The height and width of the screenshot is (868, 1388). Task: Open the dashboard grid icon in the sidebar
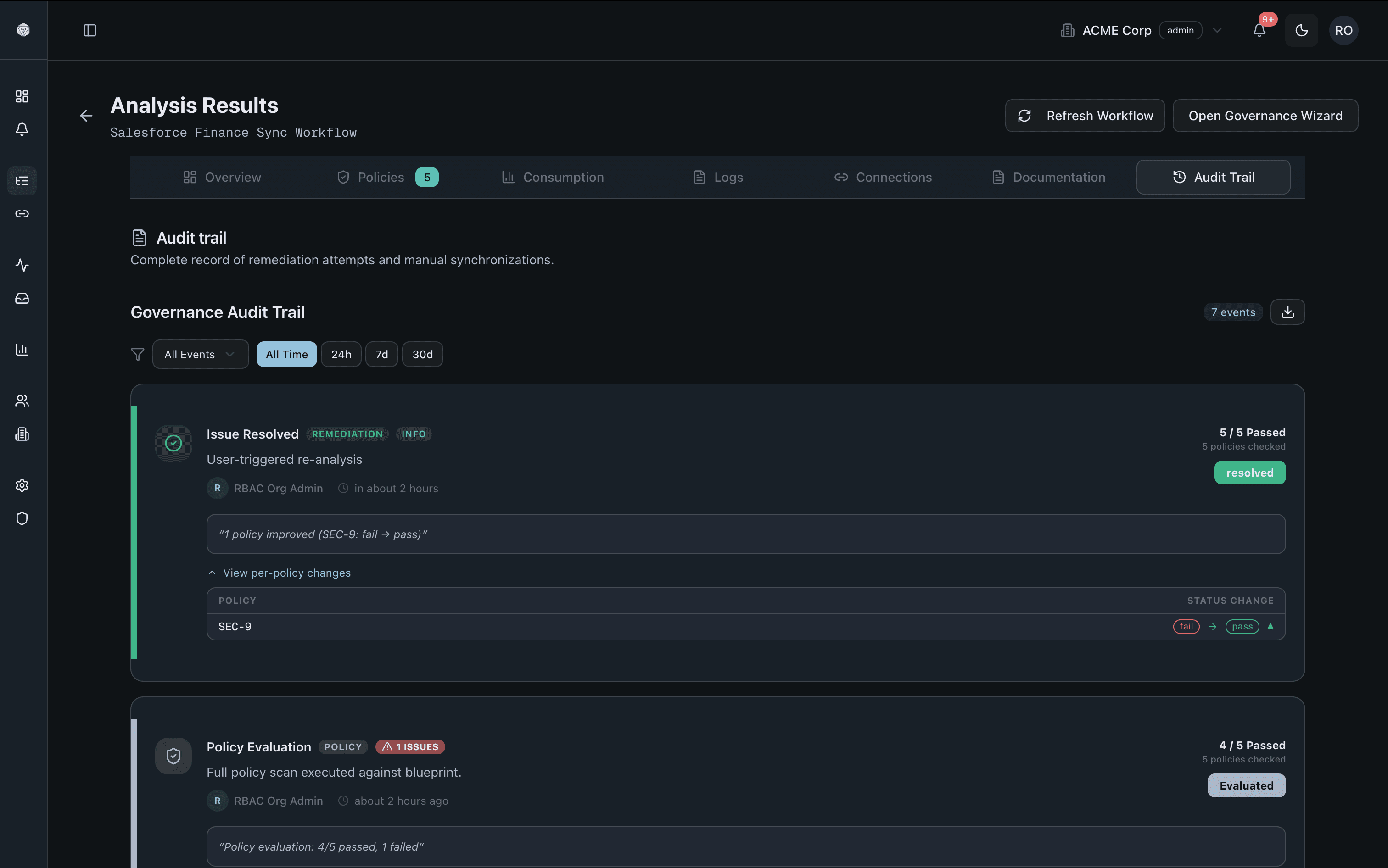(22, 96)
